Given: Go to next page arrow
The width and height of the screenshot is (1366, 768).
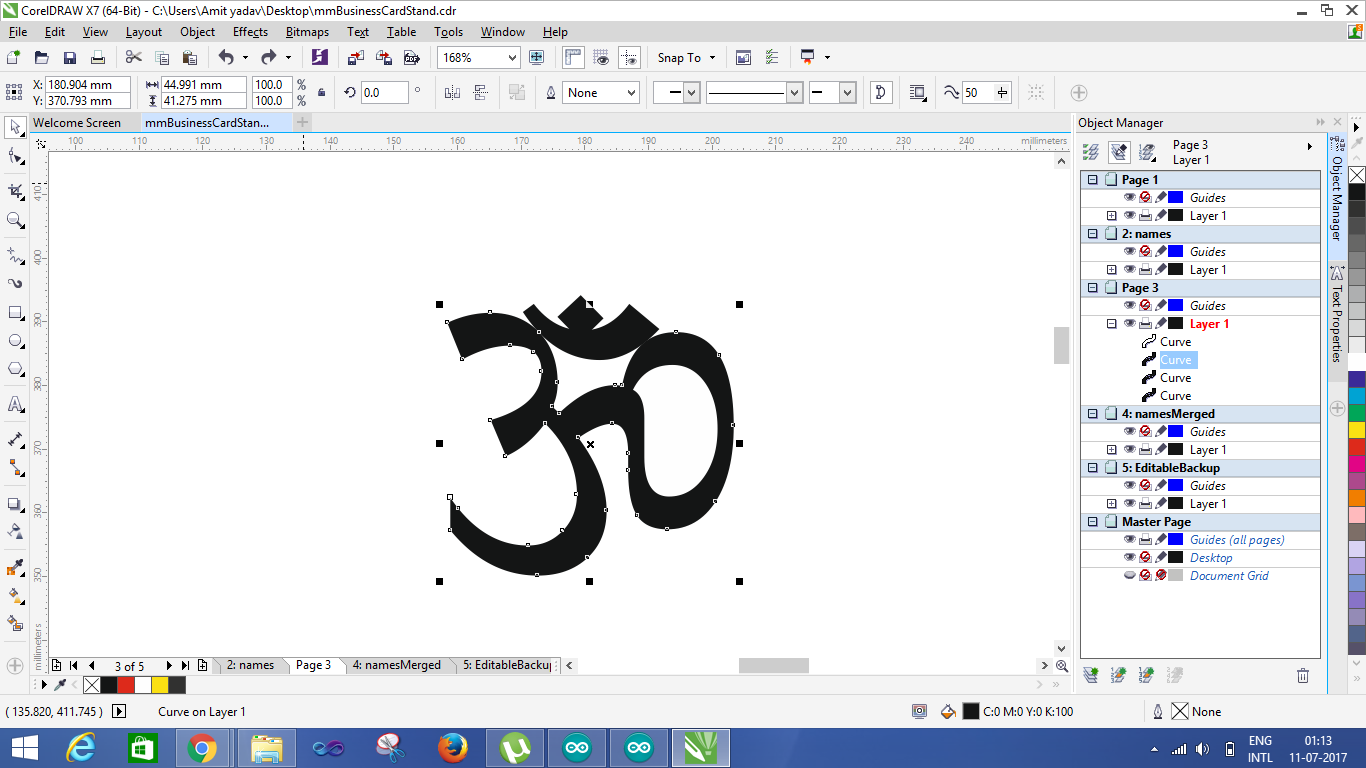Looking at the screenshot, I should (x=169, y=665).
